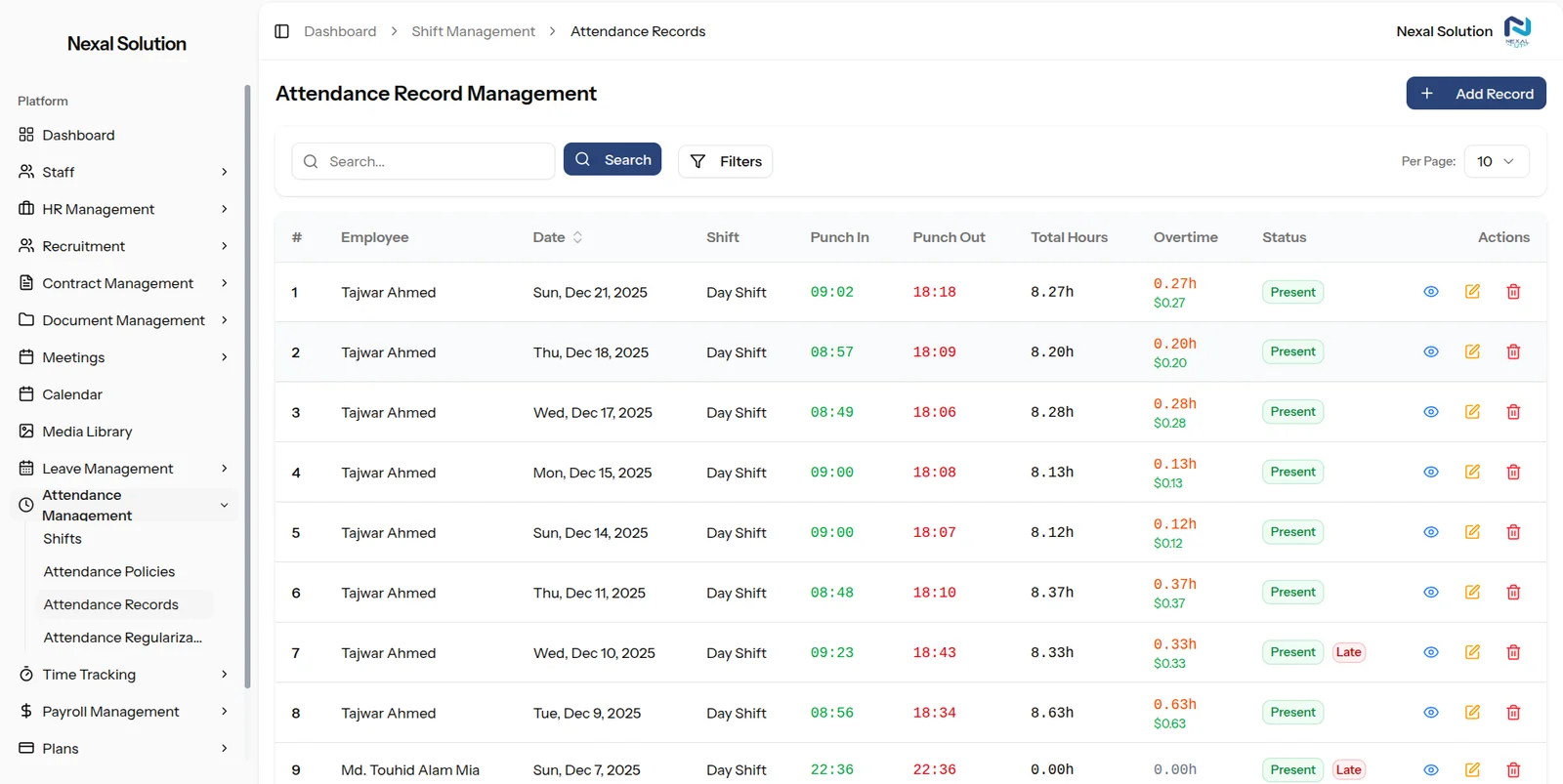
Task: Sort table by Date column
Action: point(558,237)
